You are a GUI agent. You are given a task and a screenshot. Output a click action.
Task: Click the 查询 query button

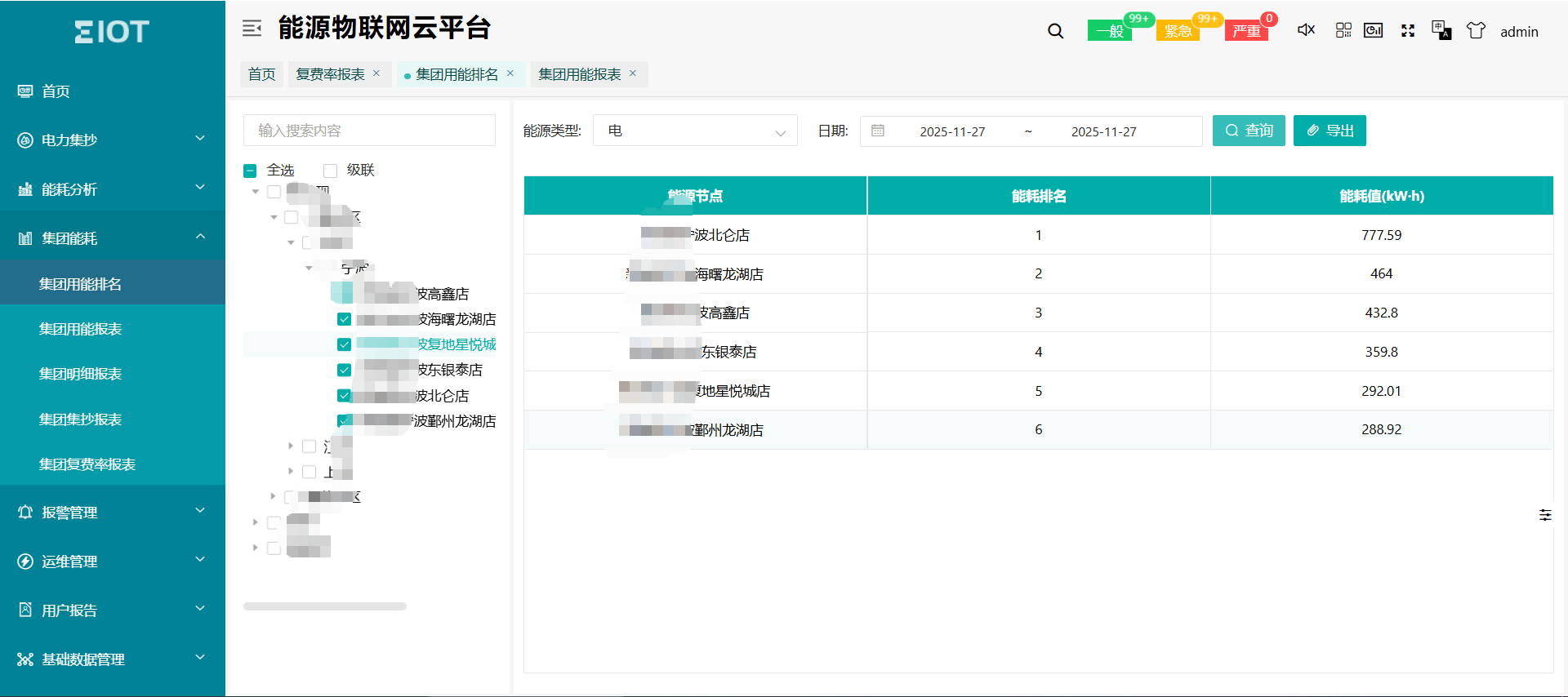pyautogui.click(x=1248, y=131)
